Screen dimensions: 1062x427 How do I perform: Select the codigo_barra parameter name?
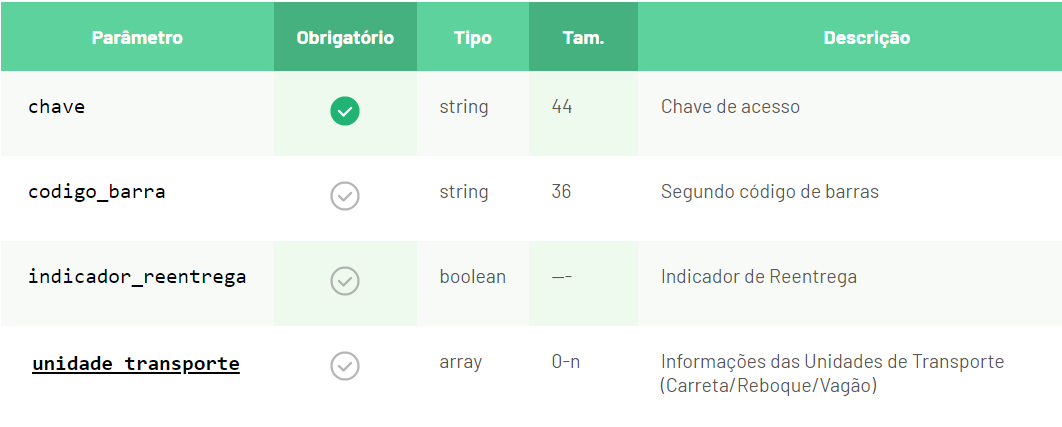[97, 192]
